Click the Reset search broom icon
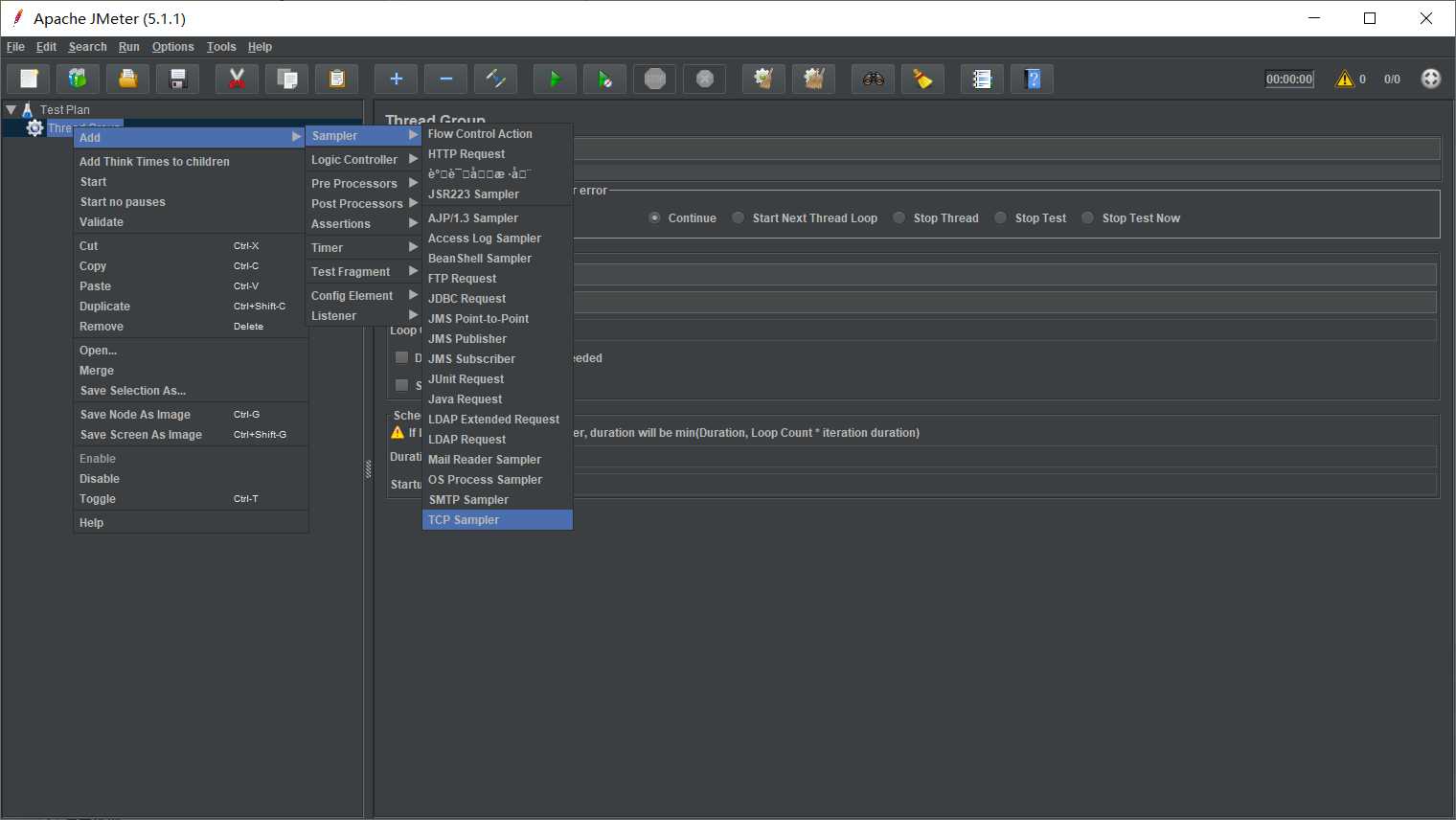This screenshot has width=1456, height=820. click(x=923, y=79)
